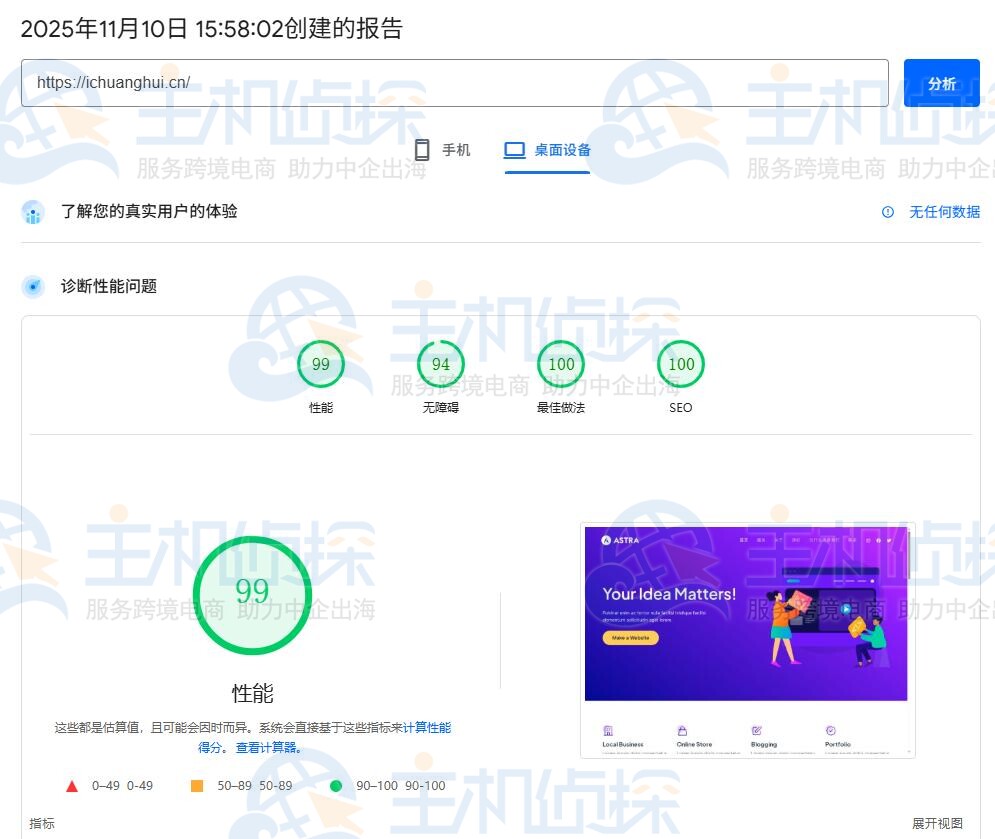Image resolution: width=995 pixels, height=839 pixels.
Task: Click the monitor icon on the 桌面设备 tab
Action: point(514,150)
